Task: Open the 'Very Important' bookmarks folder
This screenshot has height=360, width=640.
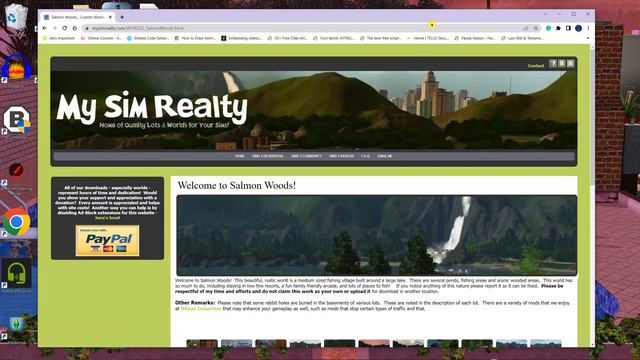Action: click(59, 38)
